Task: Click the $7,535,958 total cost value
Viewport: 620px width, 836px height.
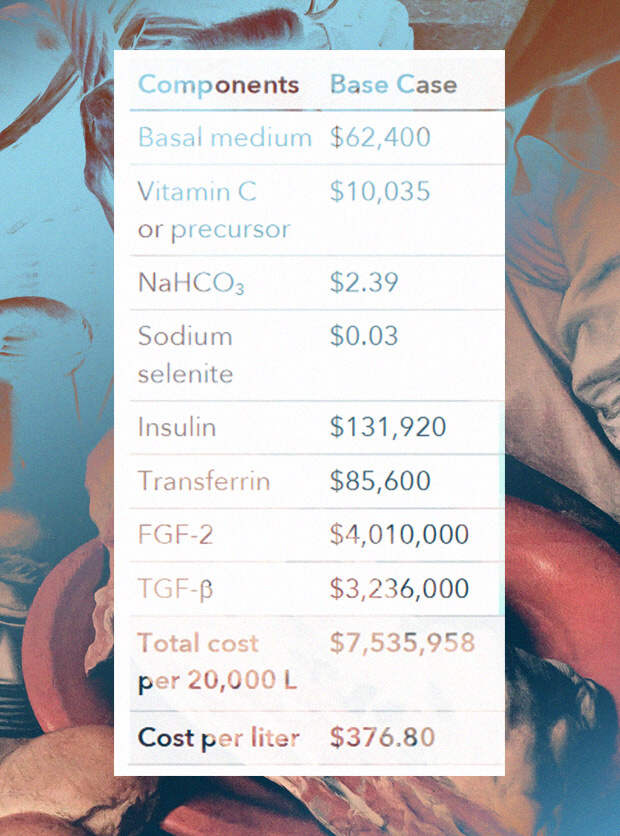Action: [x=402, y=642]
